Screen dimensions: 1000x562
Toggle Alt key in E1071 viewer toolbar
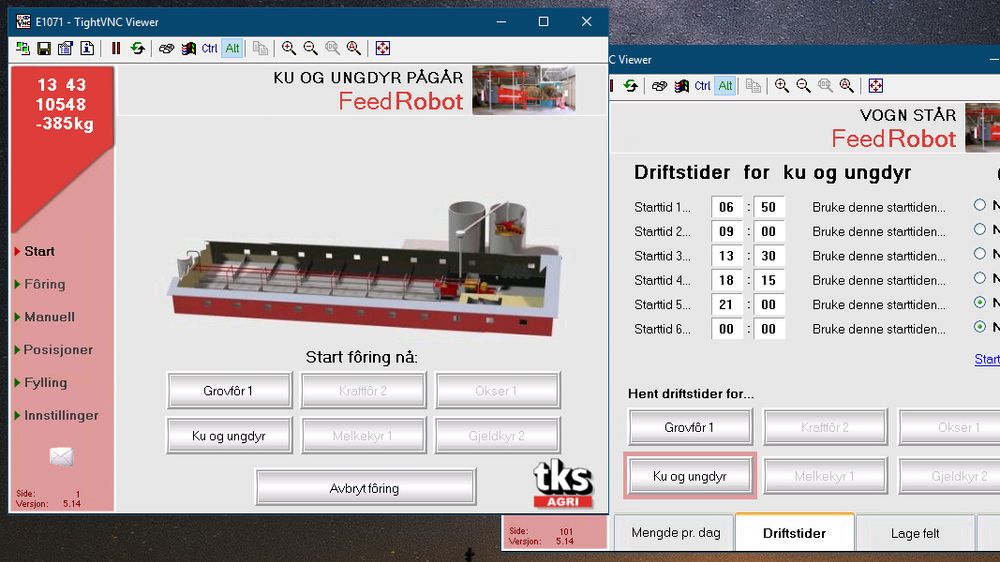(232, 48)
